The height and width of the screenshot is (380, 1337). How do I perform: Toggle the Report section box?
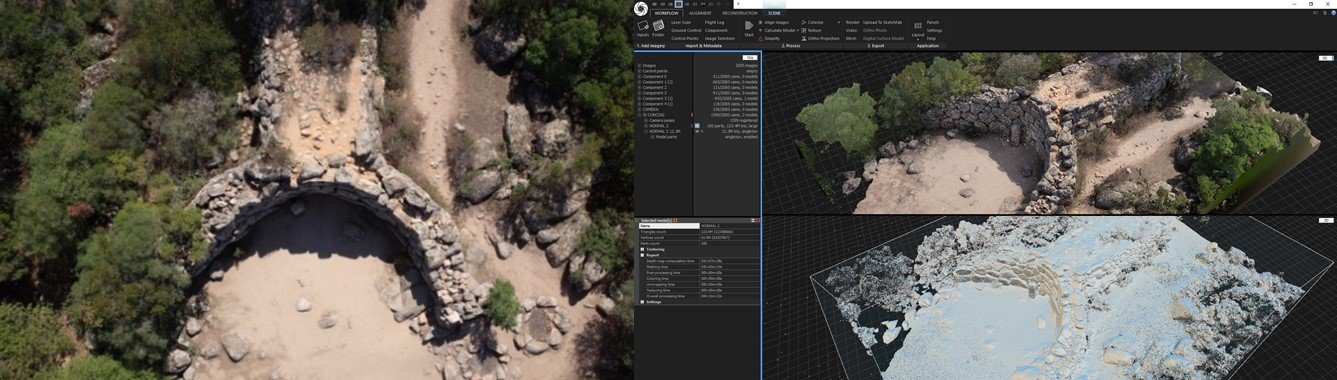(642, 255)
